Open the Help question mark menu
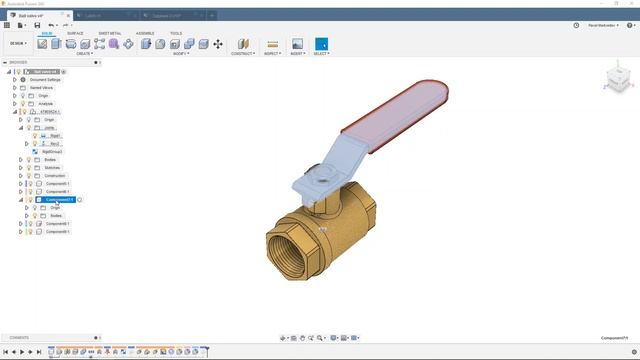The height and width of the screenshot is (360, 640). pos(631,25)
